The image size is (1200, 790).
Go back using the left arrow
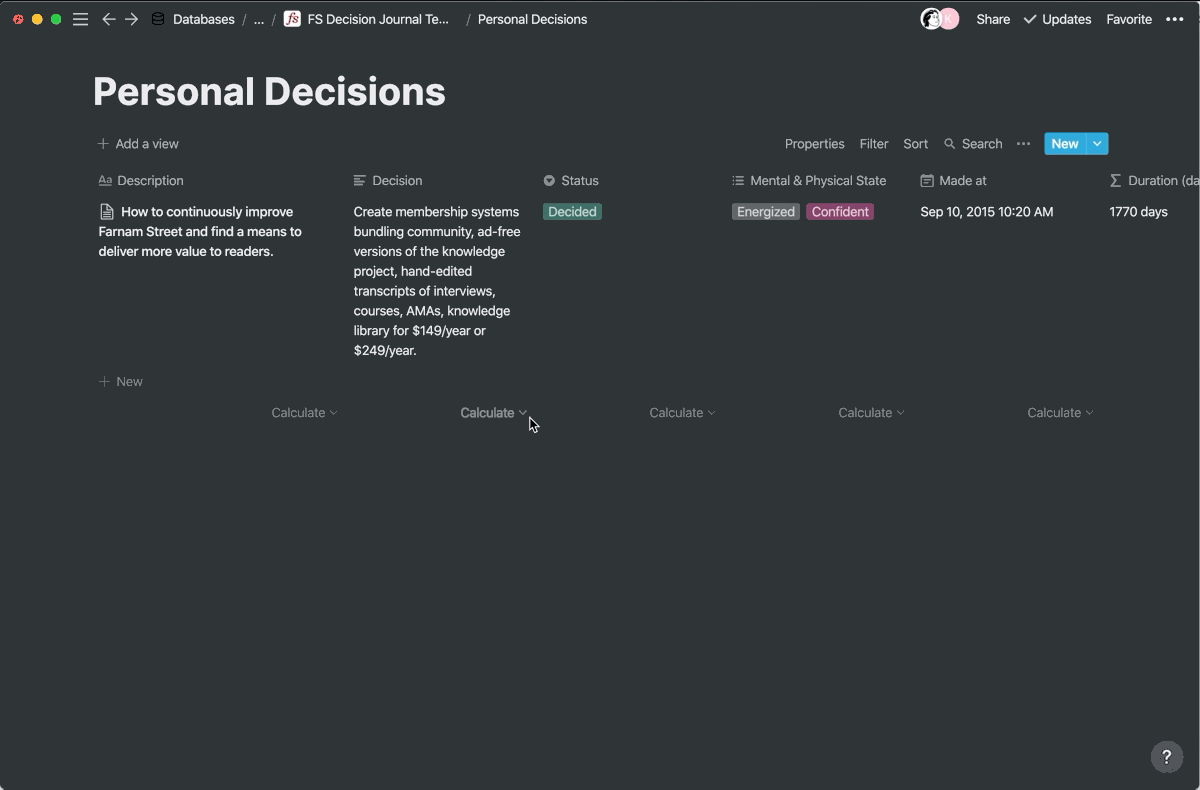point(109,19)
